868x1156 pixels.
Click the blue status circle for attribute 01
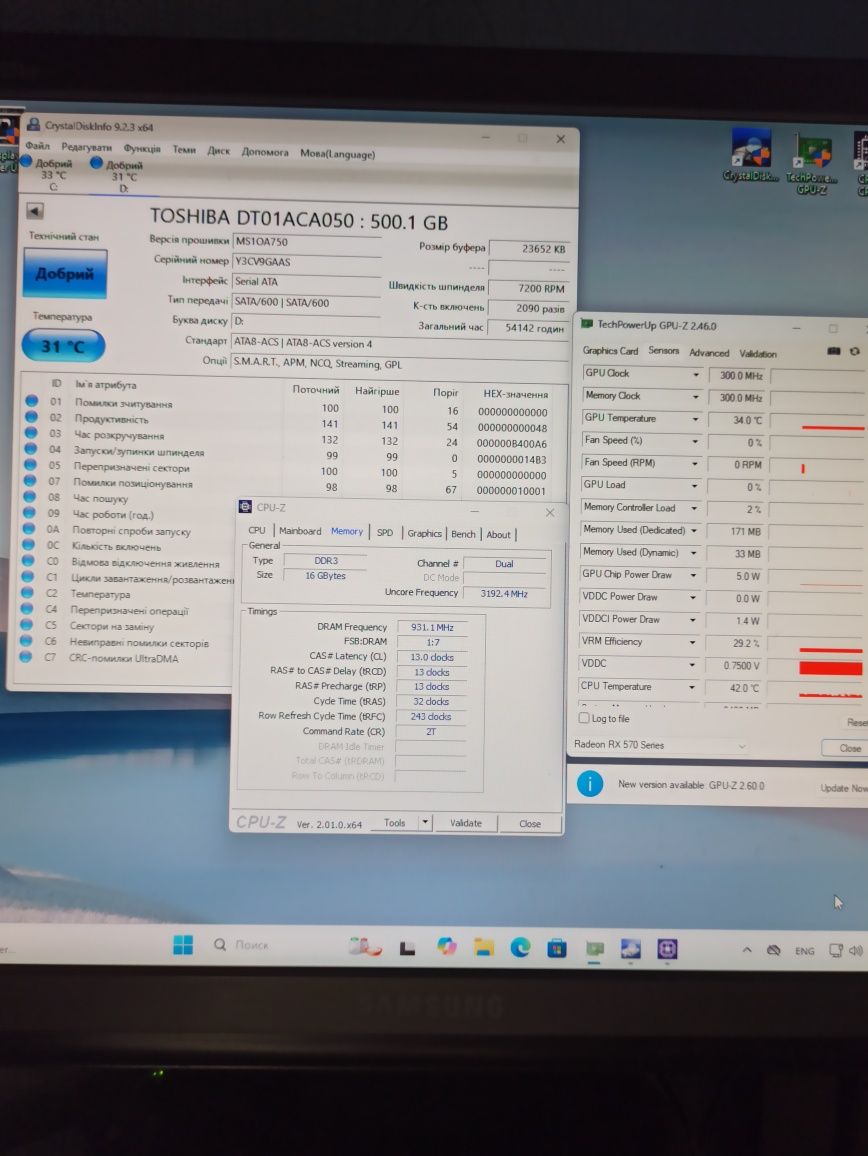(x=31, y=401)
